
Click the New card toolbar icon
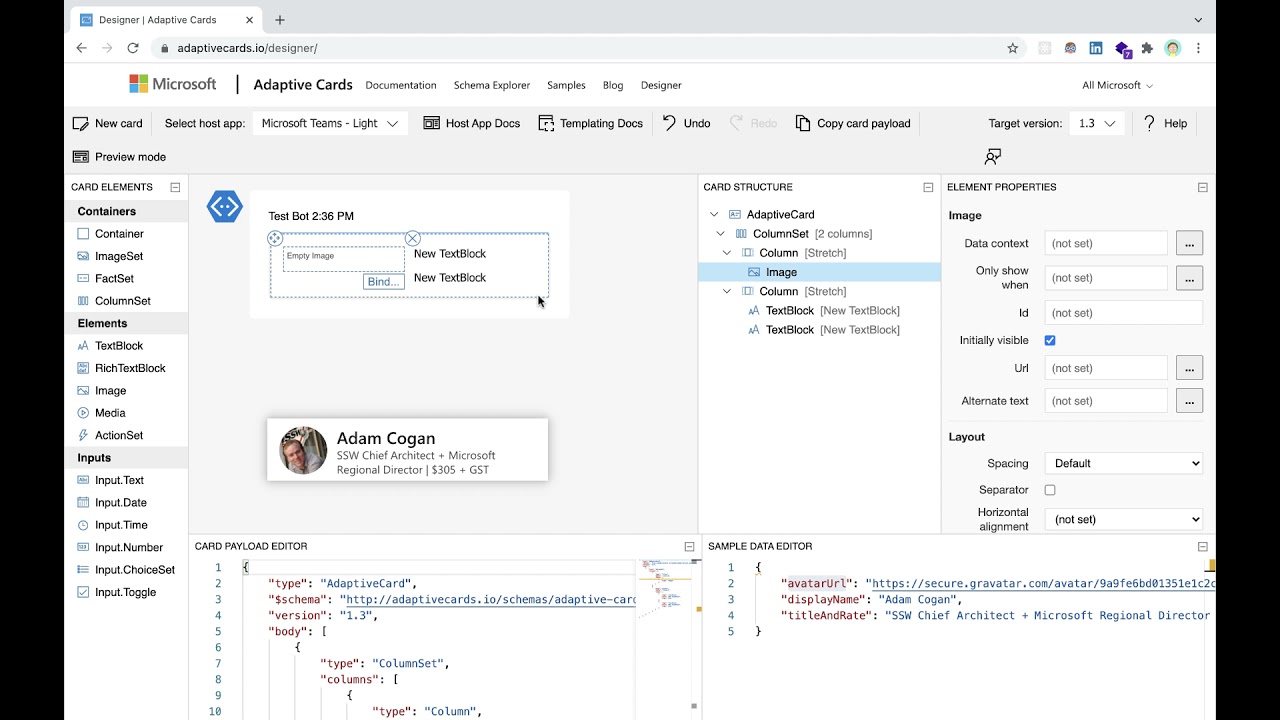[81, 124]
